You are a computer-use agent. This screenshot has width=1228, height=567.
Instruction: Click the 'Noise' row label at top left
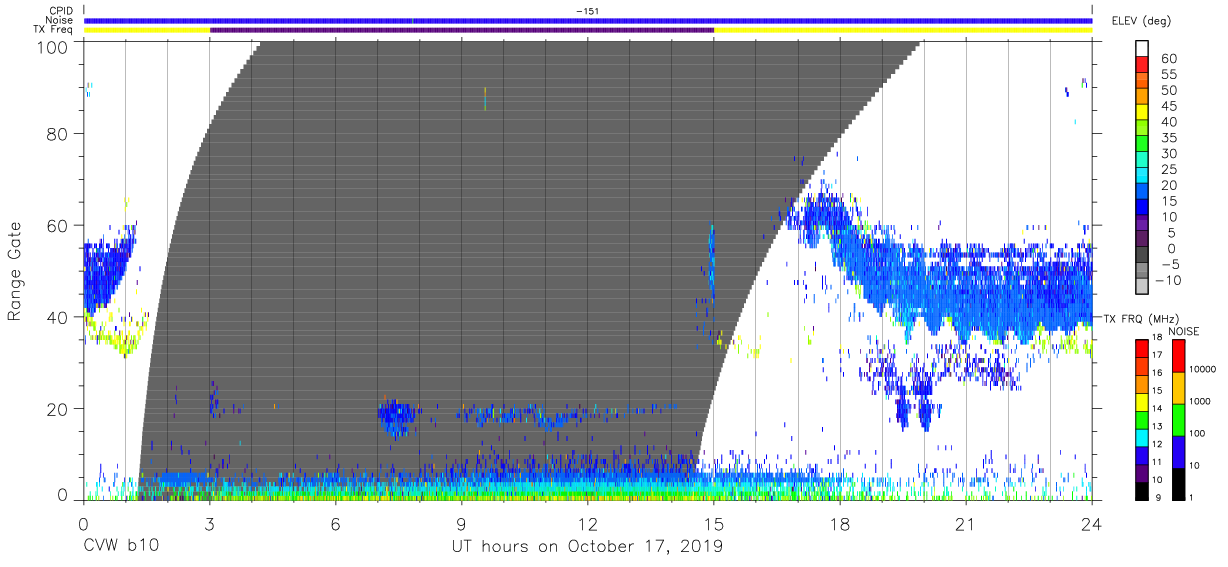coord(60,20)
